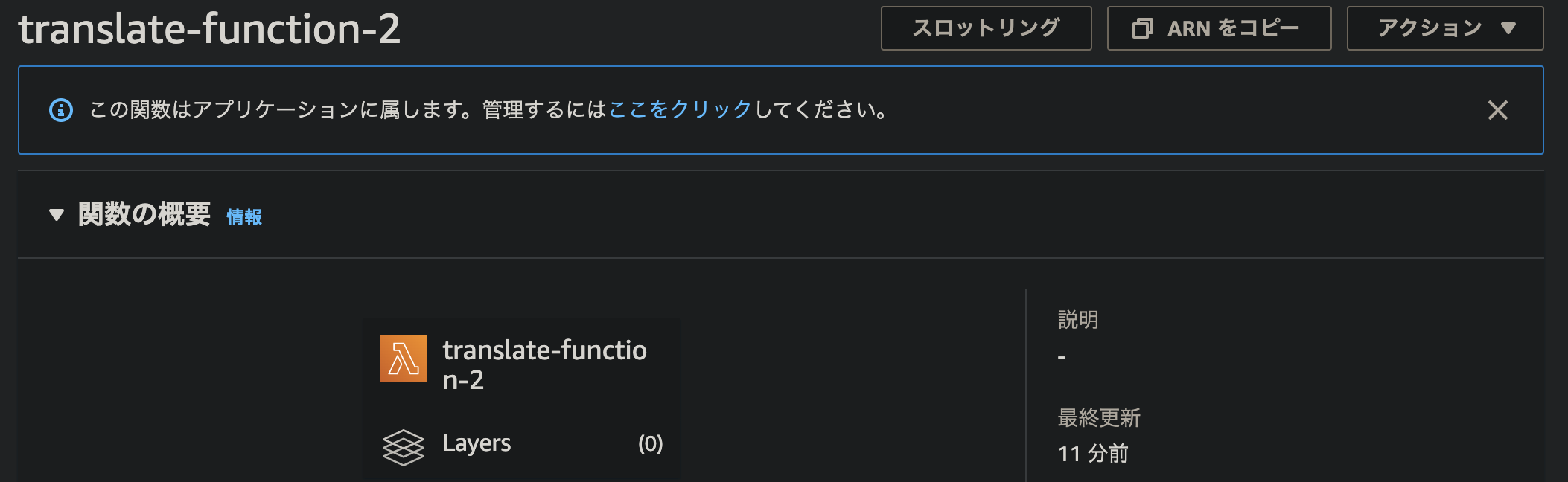The height and width of the screenshot is (482, 1568).
Task: Select the Layers (0) entry
Action: [521, 444]
